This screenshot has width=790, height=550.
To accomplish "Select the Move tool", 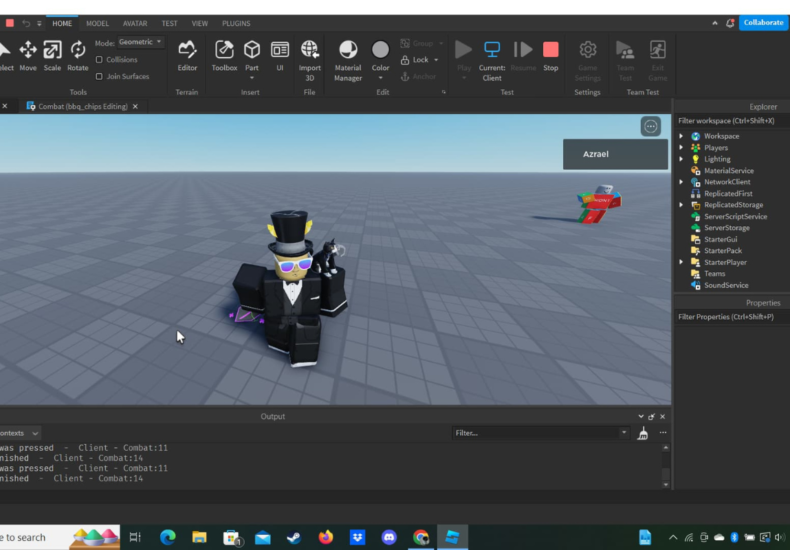I will pyautogui.click(x=28, y=55).
